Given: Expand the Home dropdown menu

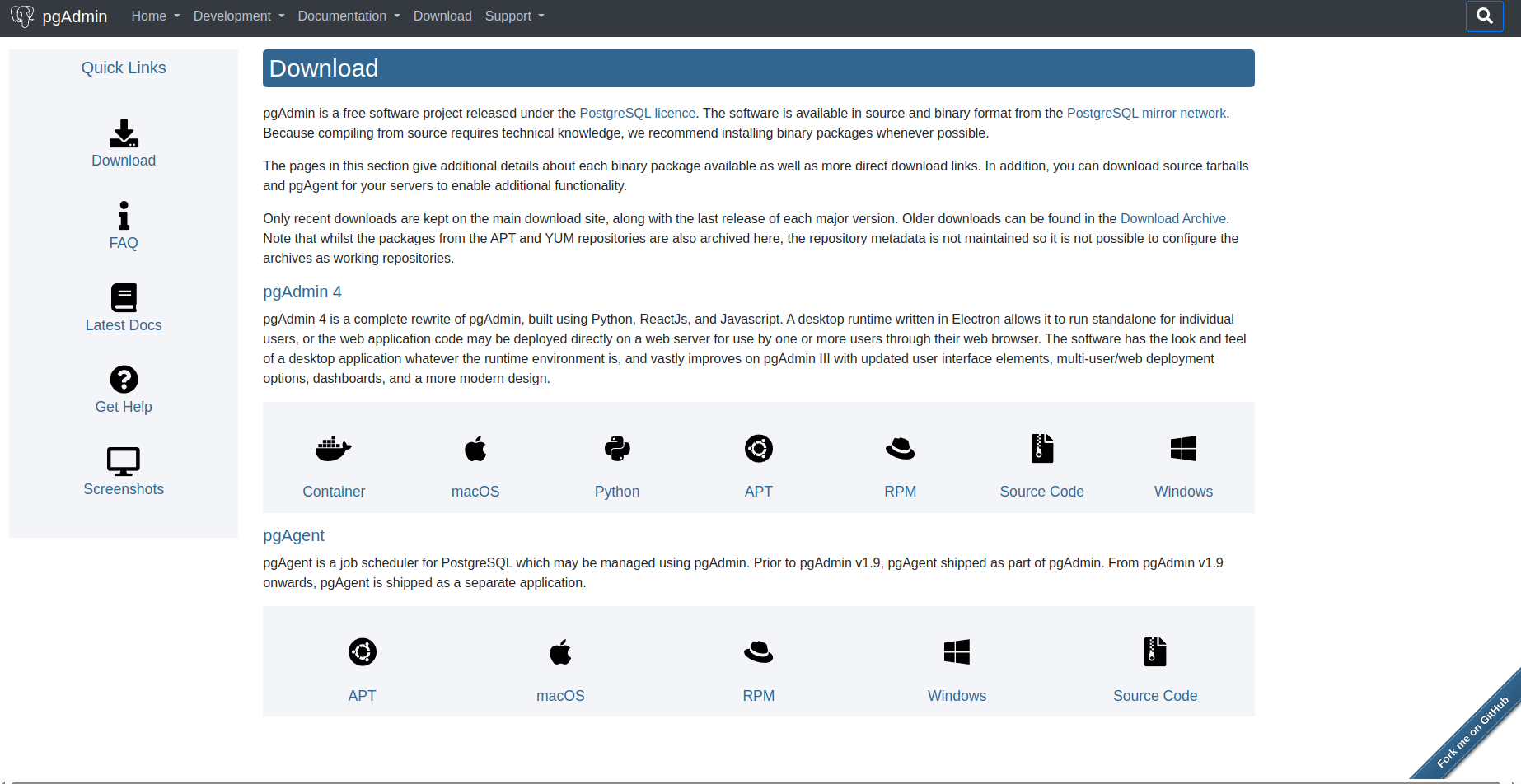Looking at the screenshot, I should point(156,16).
